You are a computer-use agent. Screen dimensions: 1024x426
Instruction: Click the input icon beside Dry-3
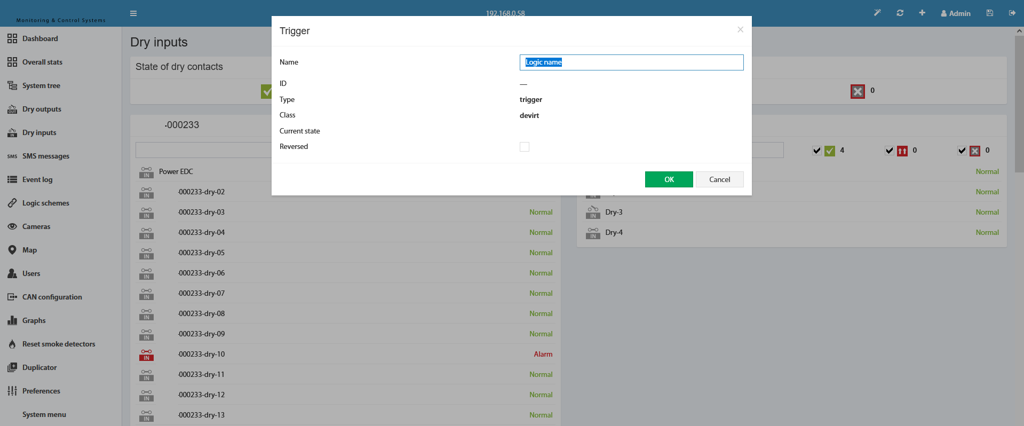(593, 212)
